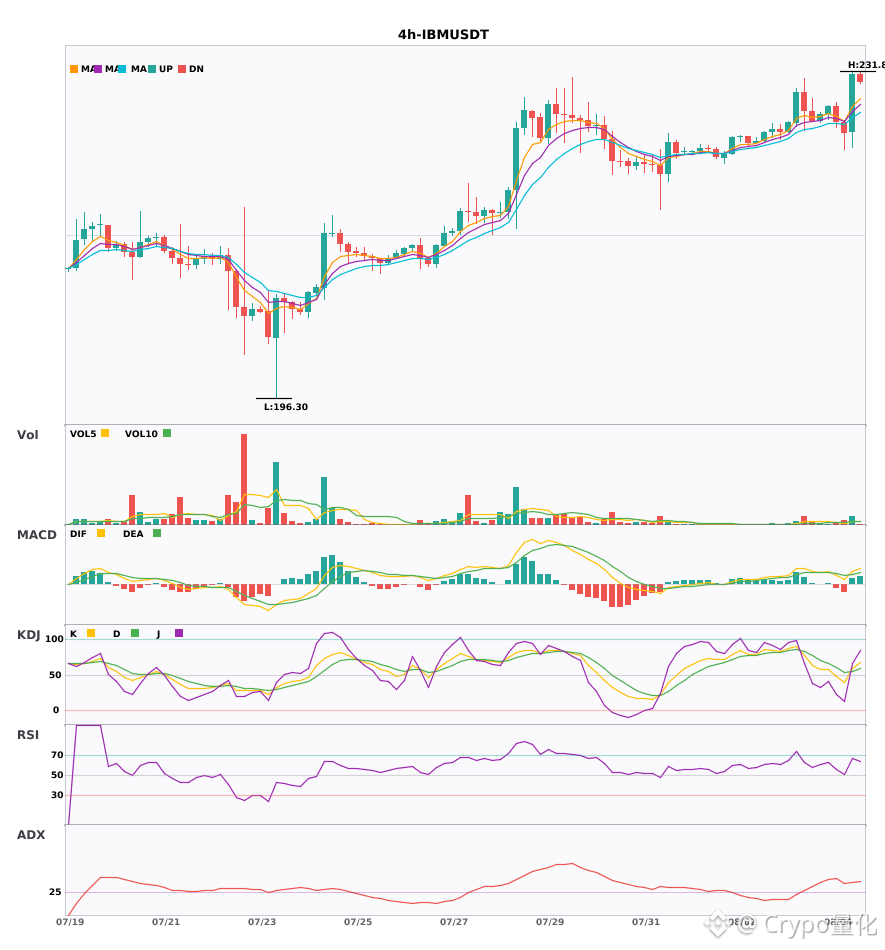Click the RSI axis value 30

click(x=57, y=795)
